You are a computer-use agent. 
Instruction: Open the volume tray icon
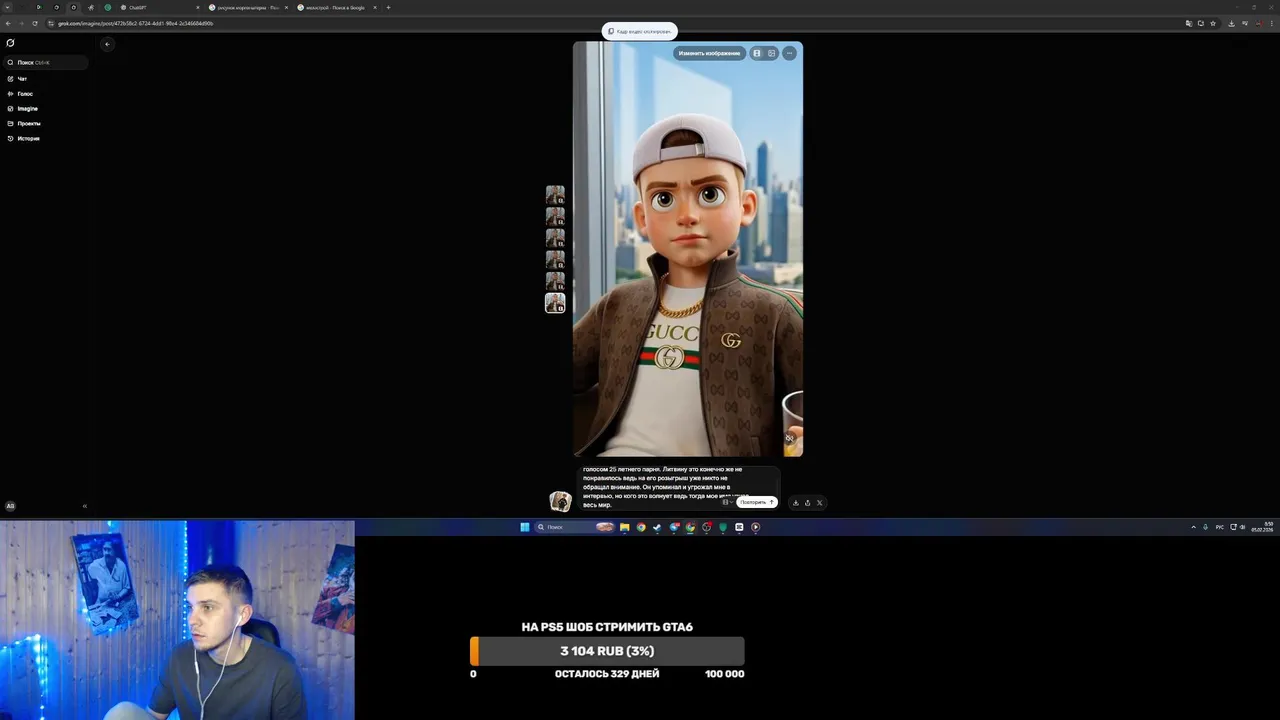click(x=1242, y=527)
